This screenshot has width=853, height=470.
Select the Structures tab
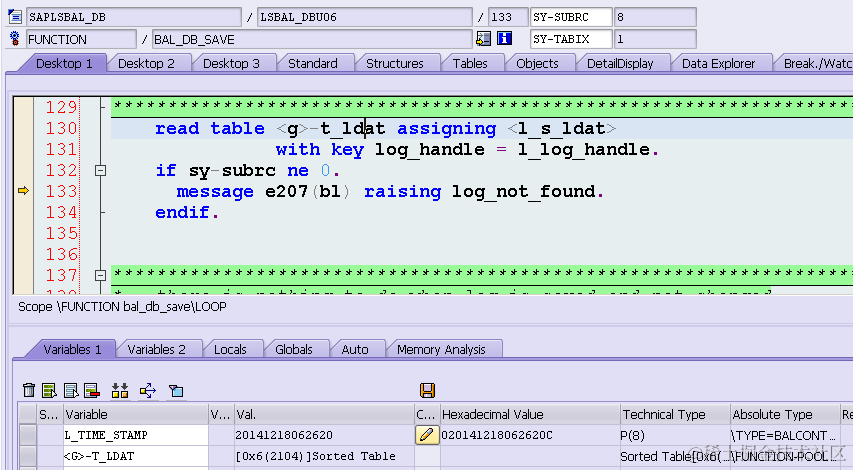[395, 64]
